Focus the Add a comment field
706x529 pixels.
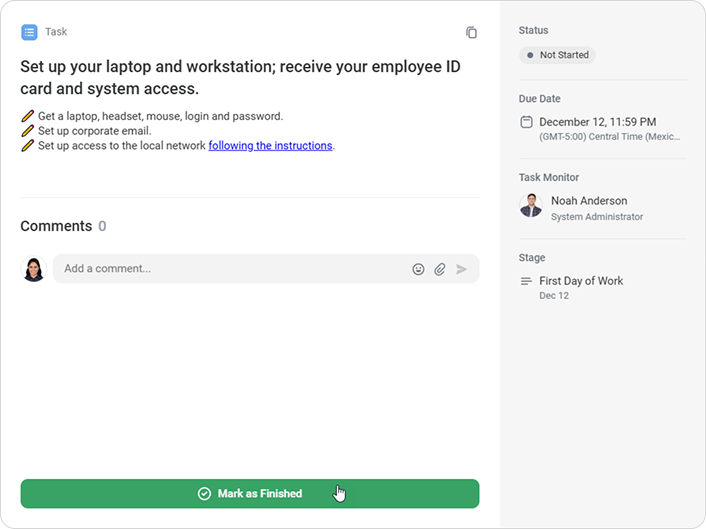pyautogui.click(x=230, y=269)
